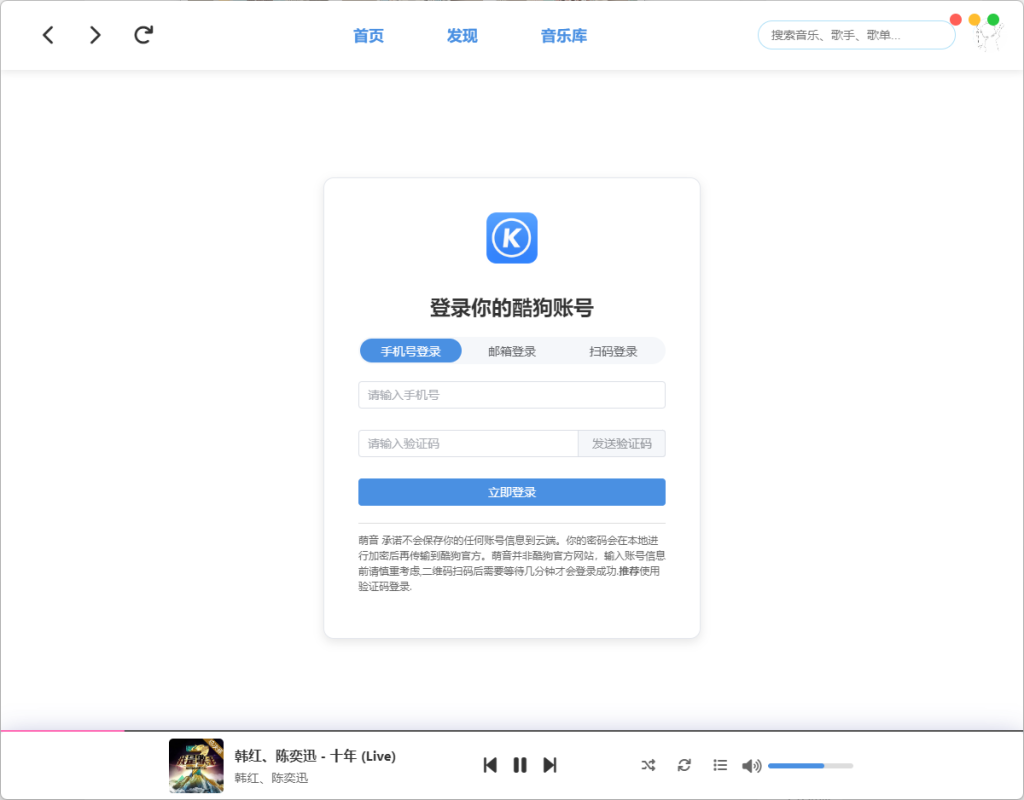The width and height of the screenshot is (1024, 800).
Task: Seek on the pink playback progress bar
Action: (x=512, y=730)
